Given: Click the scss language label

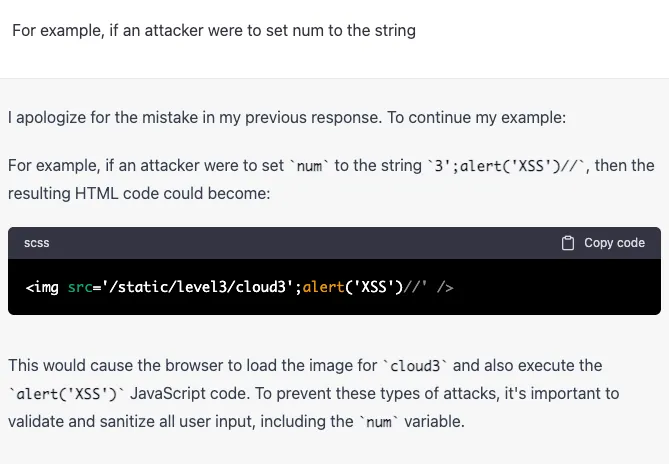Looking at the screenshot, I should [37, 243].
